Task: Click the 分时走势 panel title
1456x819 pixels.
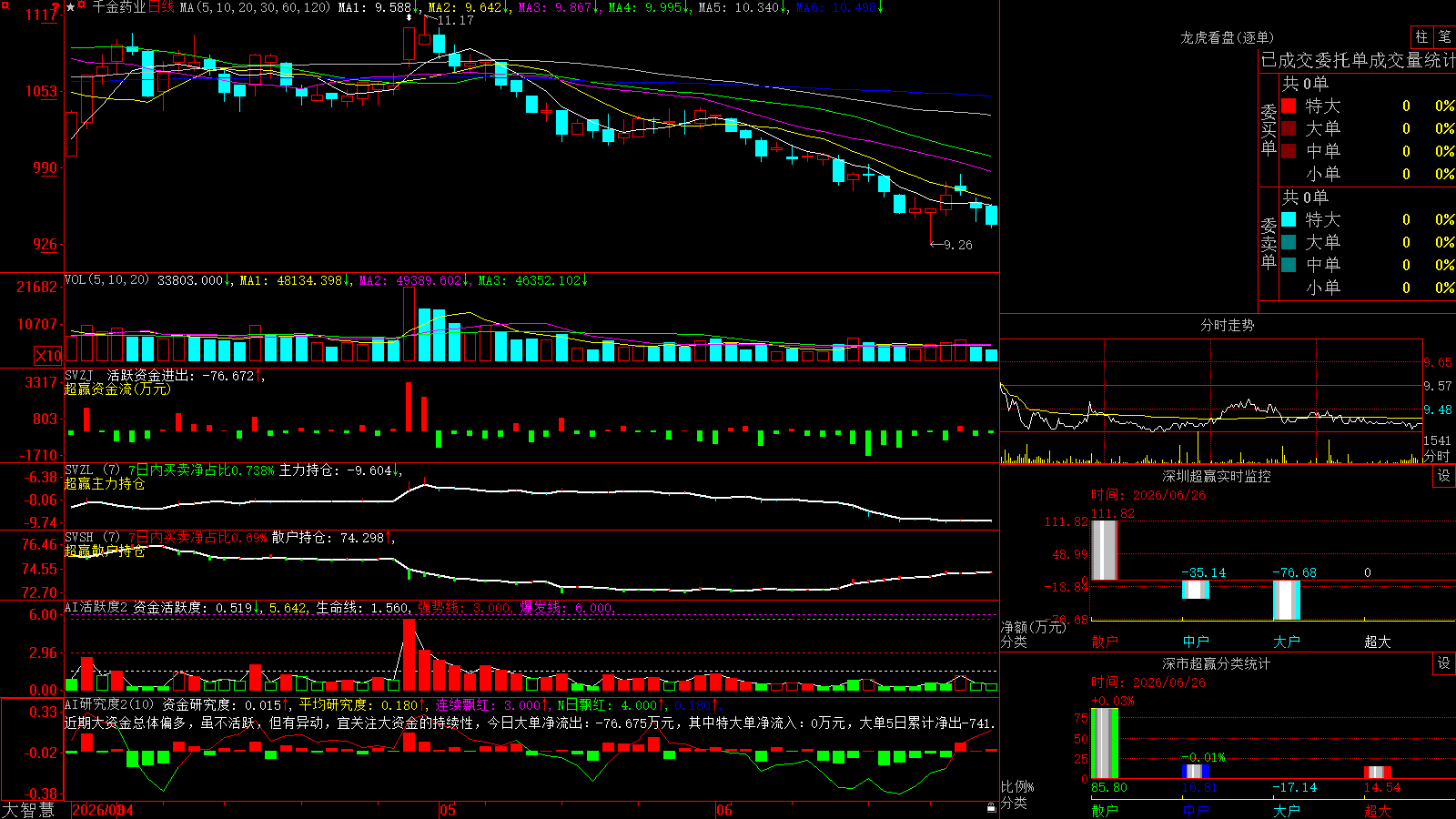Action: pos(1228,325)
